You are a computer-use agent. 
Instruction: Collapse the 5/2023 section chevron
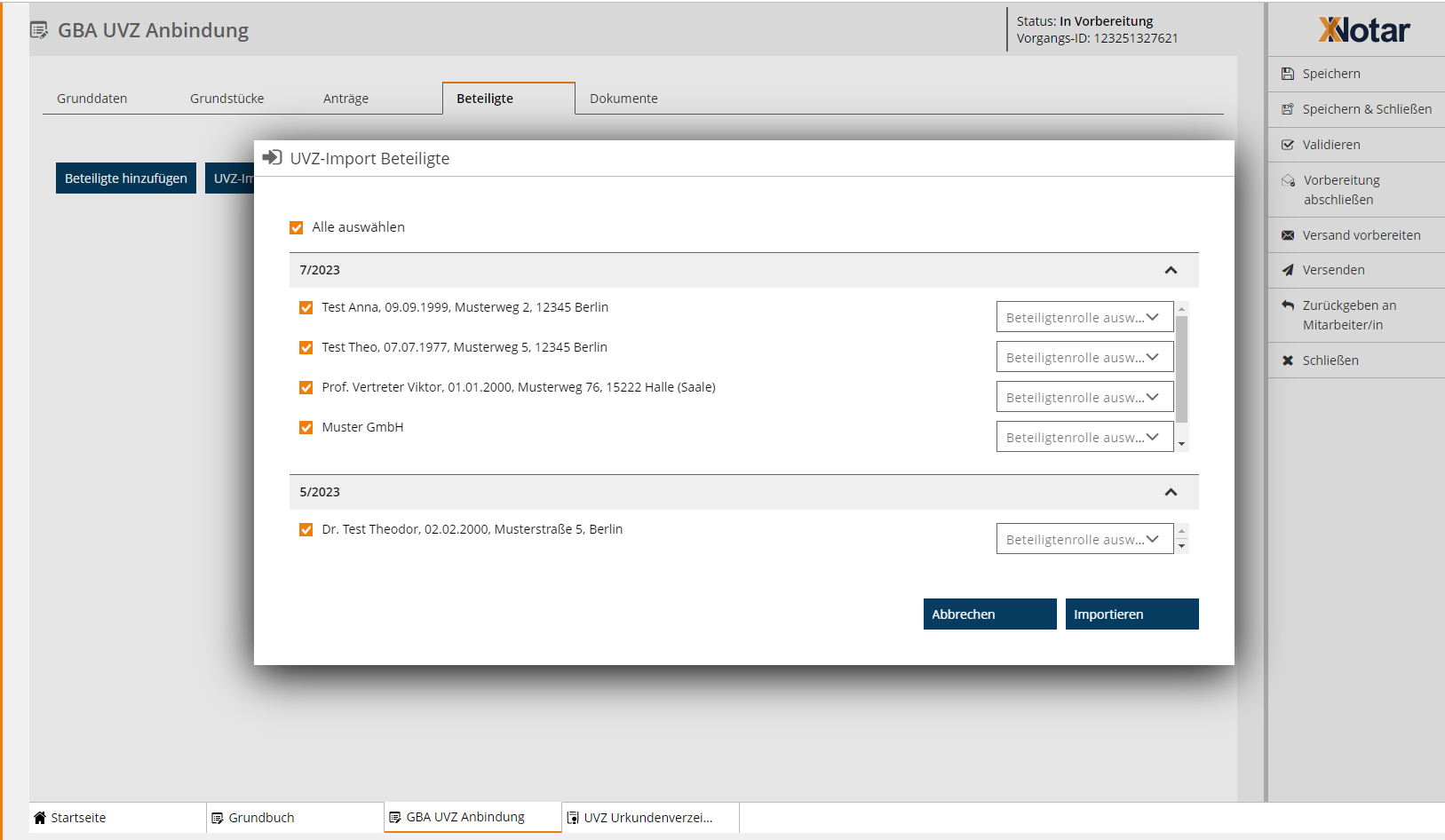click(x=1171, y=492)
